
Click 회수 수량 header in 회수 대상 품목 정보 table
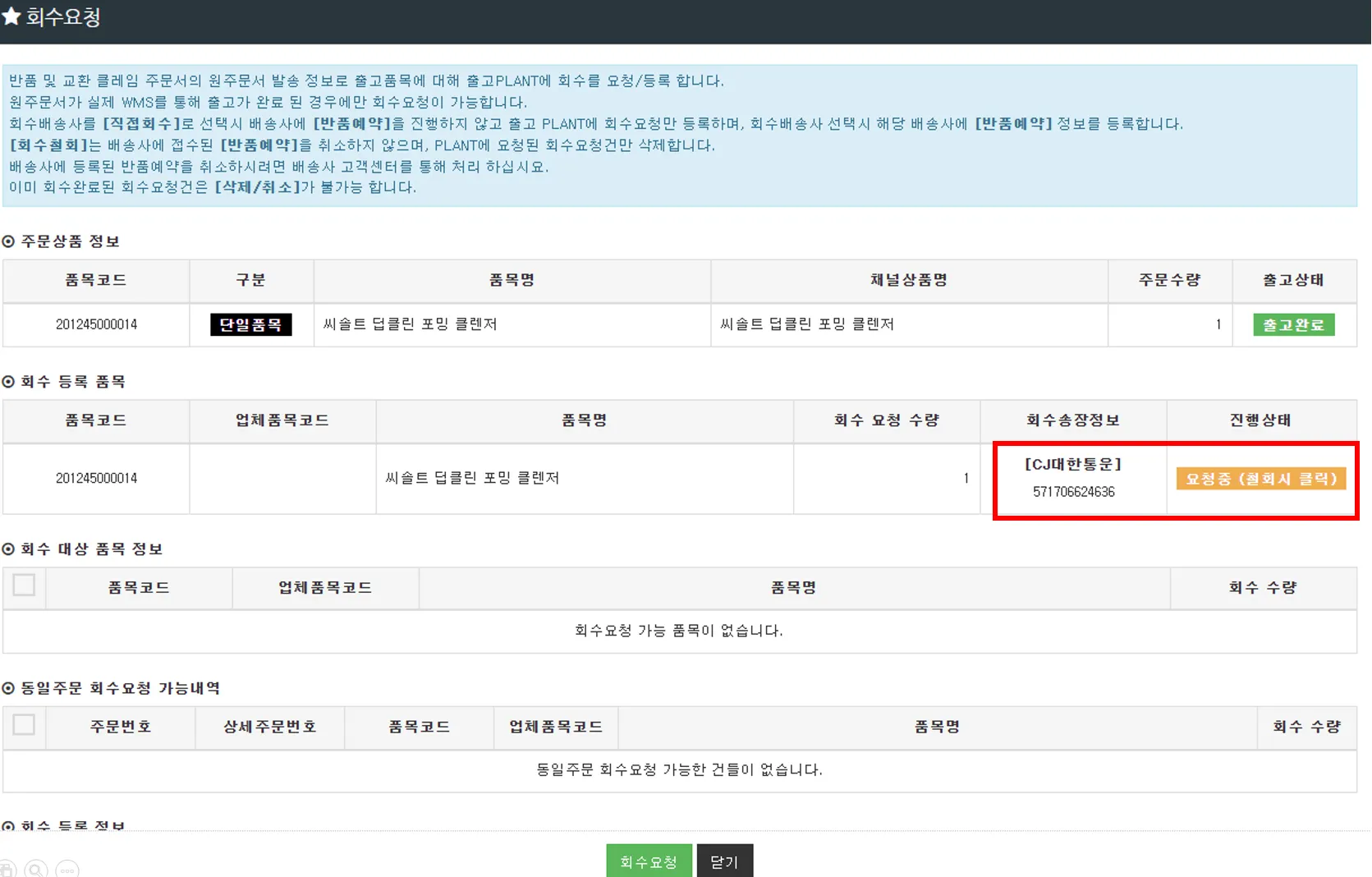point(1263,588)
